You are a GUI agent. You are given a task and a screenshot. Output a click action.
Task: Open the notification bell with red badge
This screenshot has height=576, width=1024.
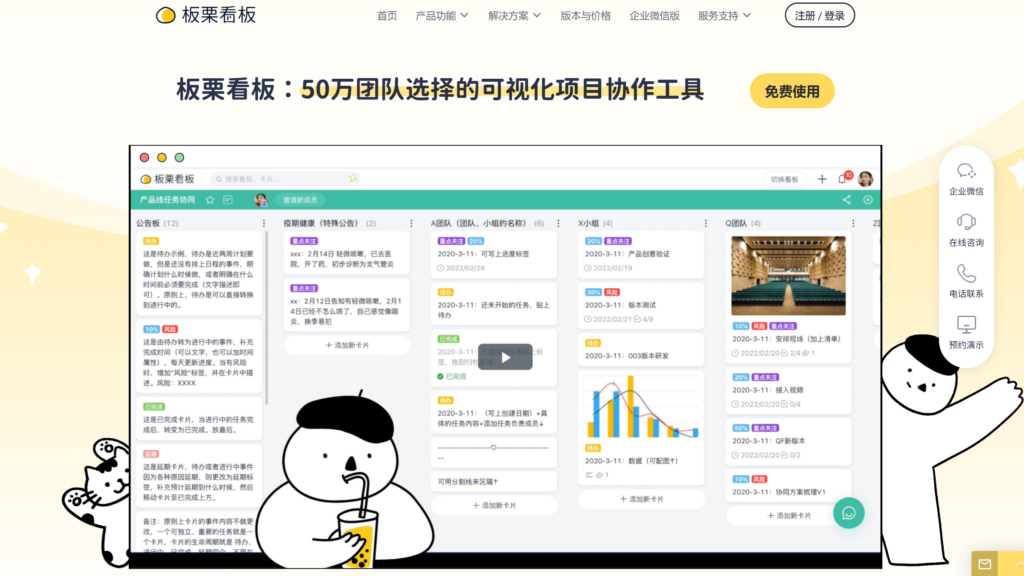[842, 178]
